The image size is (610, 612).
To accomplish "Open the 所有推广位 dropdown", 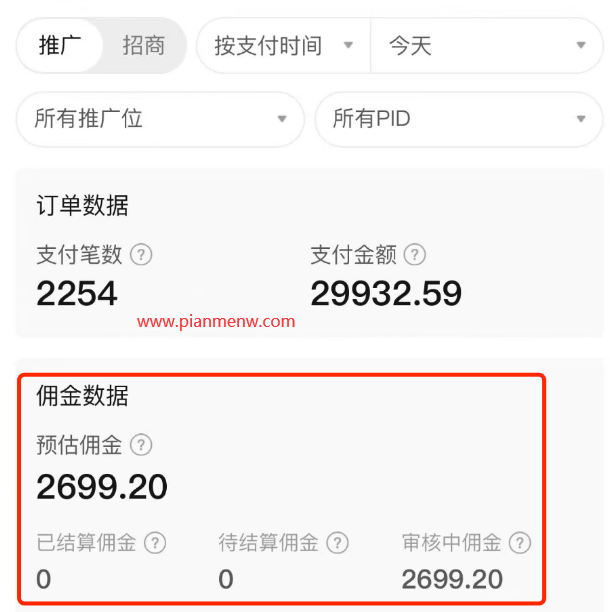I will tap(160, 119).
